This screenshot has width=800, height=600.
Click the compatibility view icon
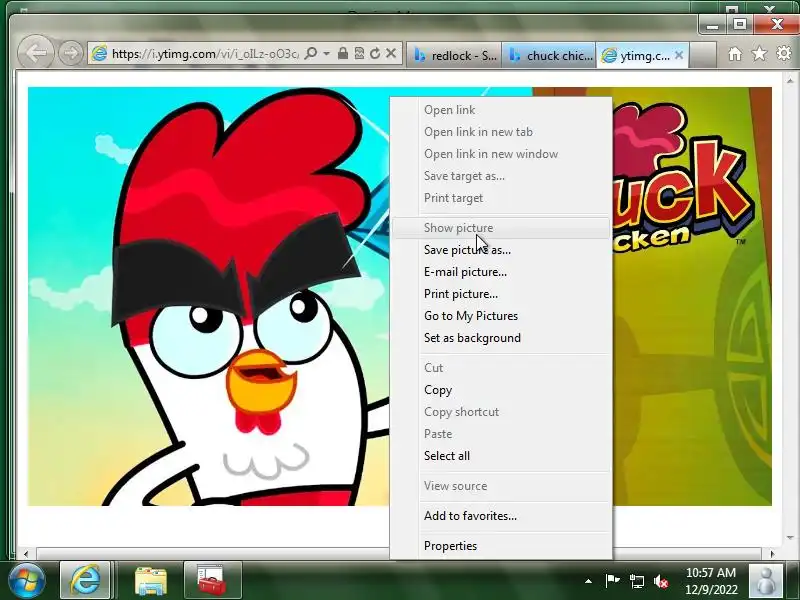click(359, 53)
